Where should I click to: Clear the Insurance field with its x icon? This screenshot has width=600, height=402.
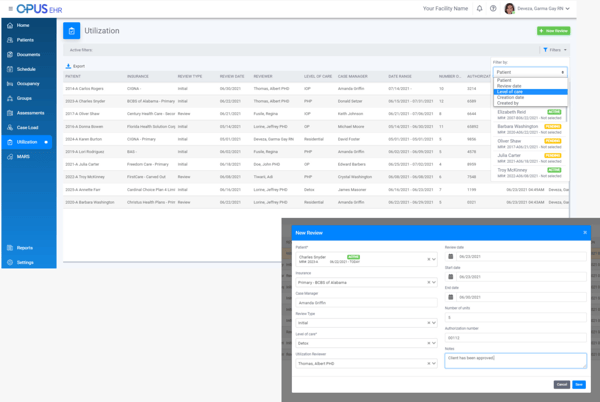point(429,282)
